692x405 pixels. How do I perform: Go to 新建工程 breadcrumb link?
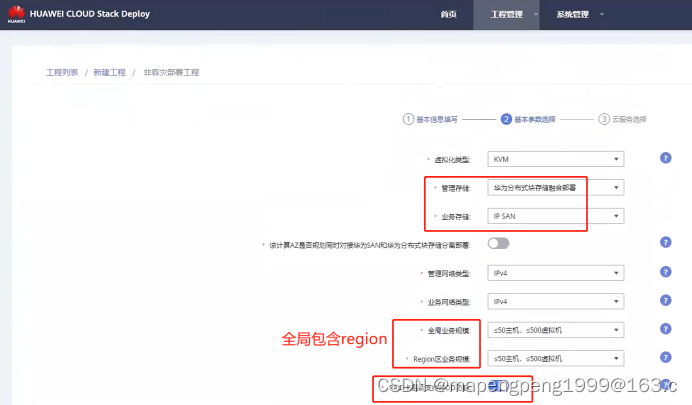click(x=109, y=72)
